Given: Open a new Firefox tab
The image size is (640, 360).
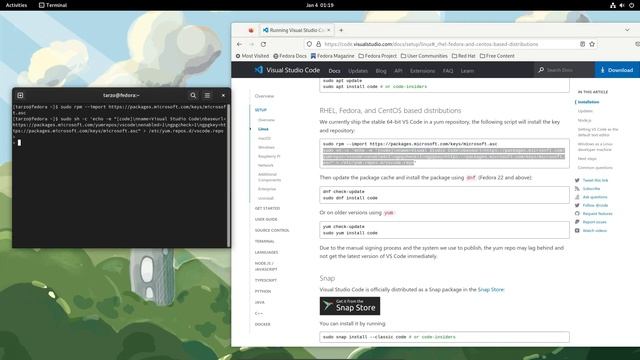Looking at the screenshot, I should tap(341, 30).
